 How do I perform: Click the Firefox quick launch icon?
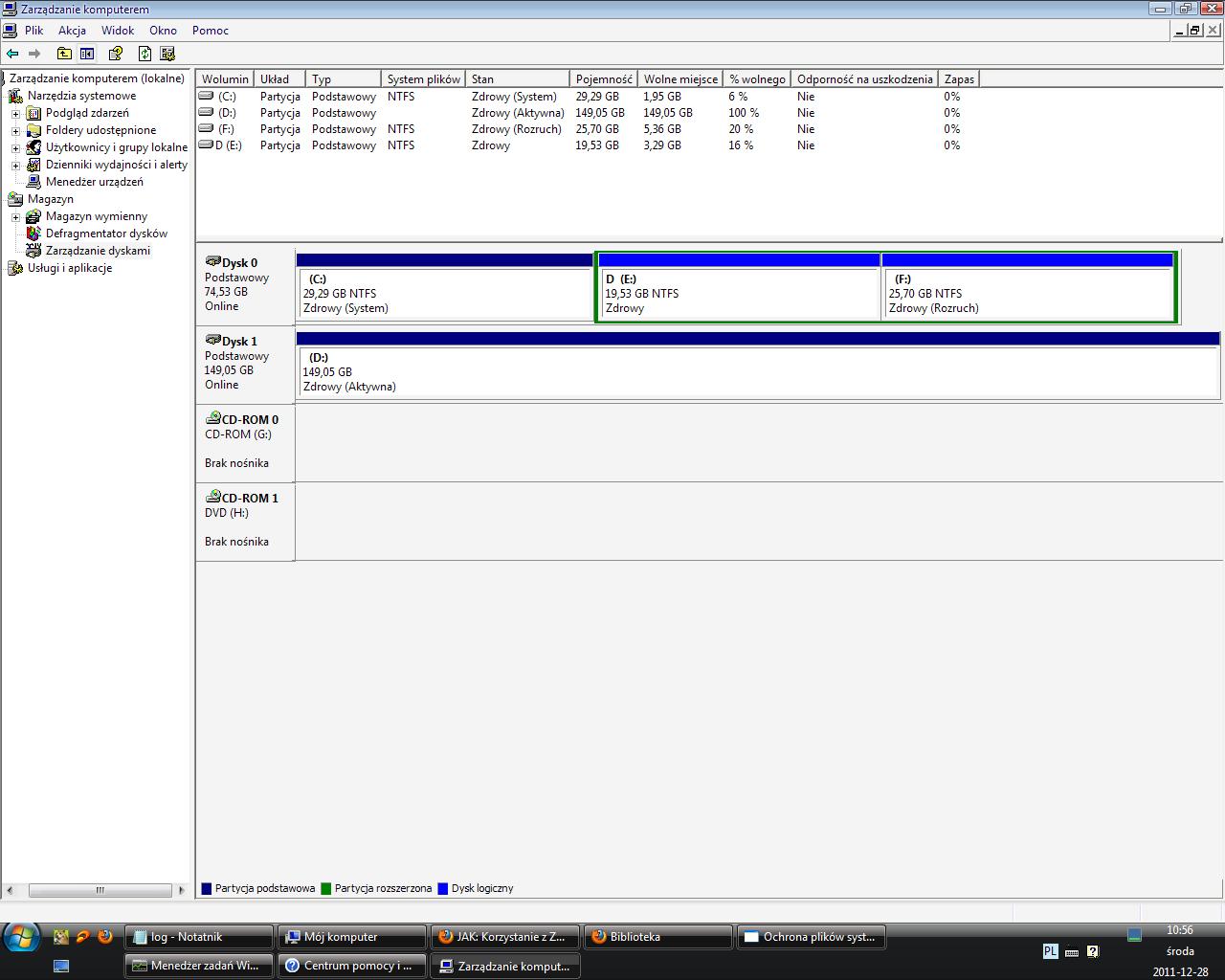coord(105,937)
